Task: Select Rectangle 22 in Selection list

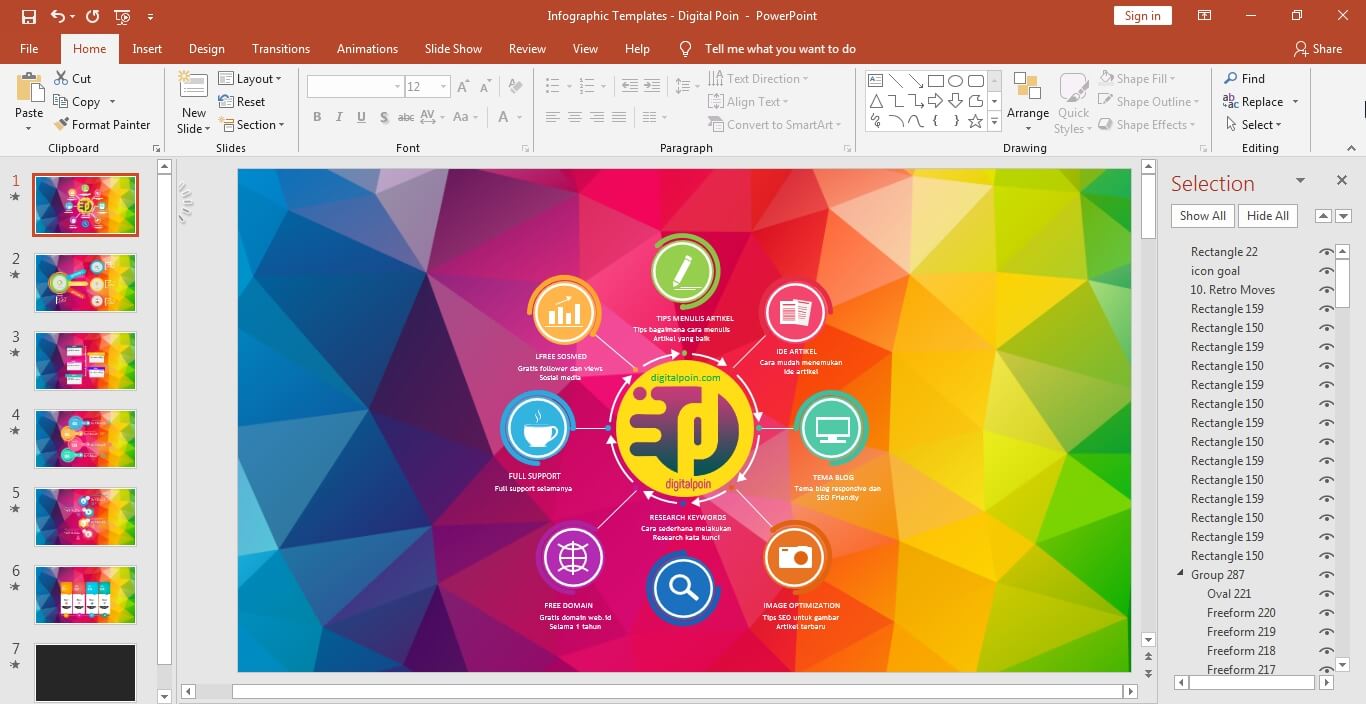Action: click(x=1224, y=252)
